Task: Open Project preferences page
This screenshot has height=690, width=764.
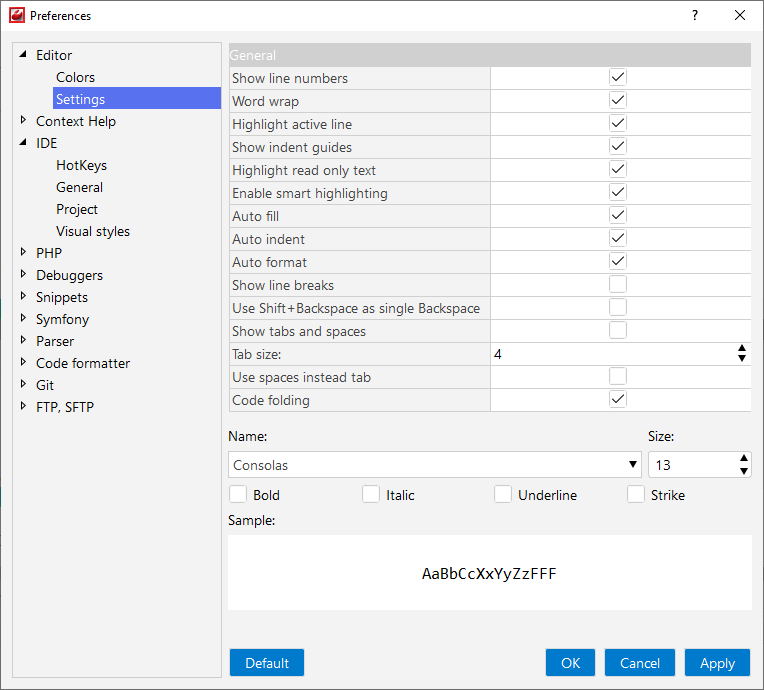Action: point(77,209)
